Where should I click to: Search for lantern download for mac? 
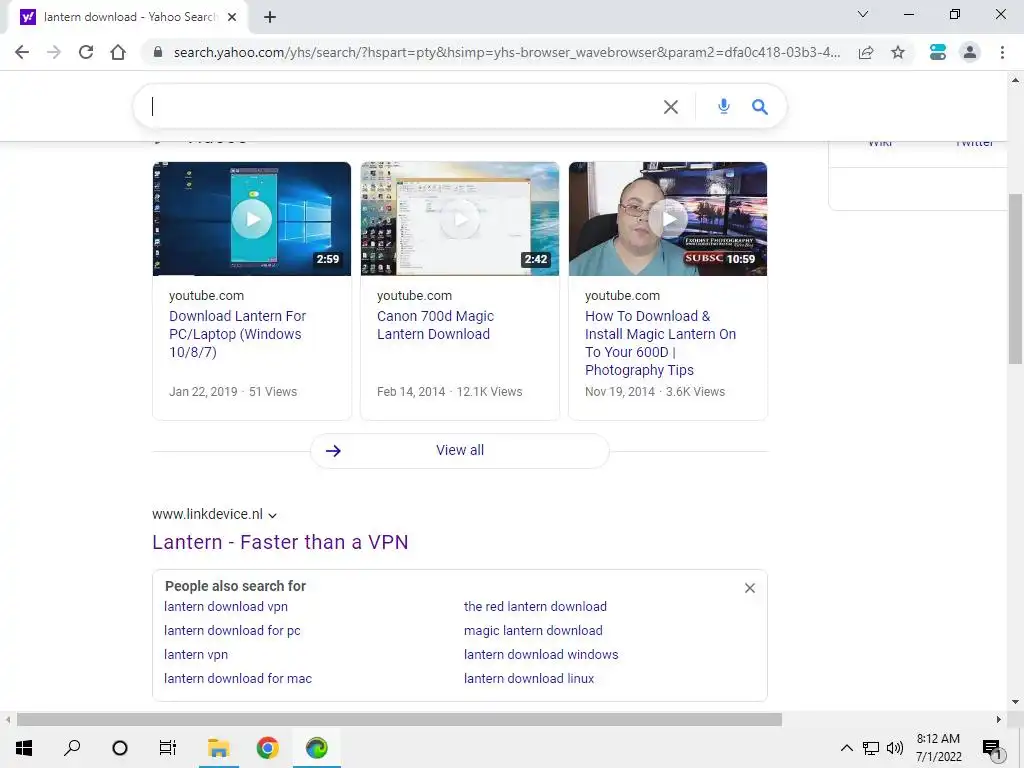(238, 679)
